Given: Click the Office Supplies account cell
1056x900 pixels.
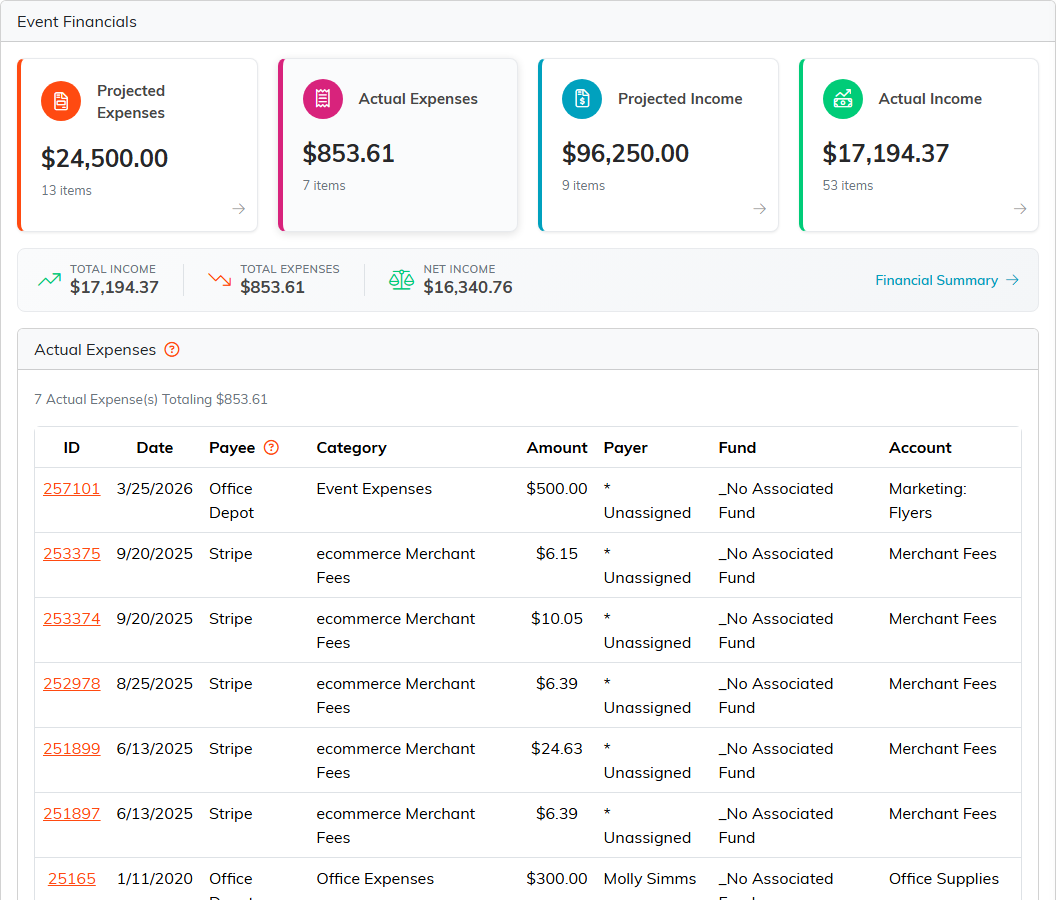Looking at the screenshot, I should click(944, 878).
